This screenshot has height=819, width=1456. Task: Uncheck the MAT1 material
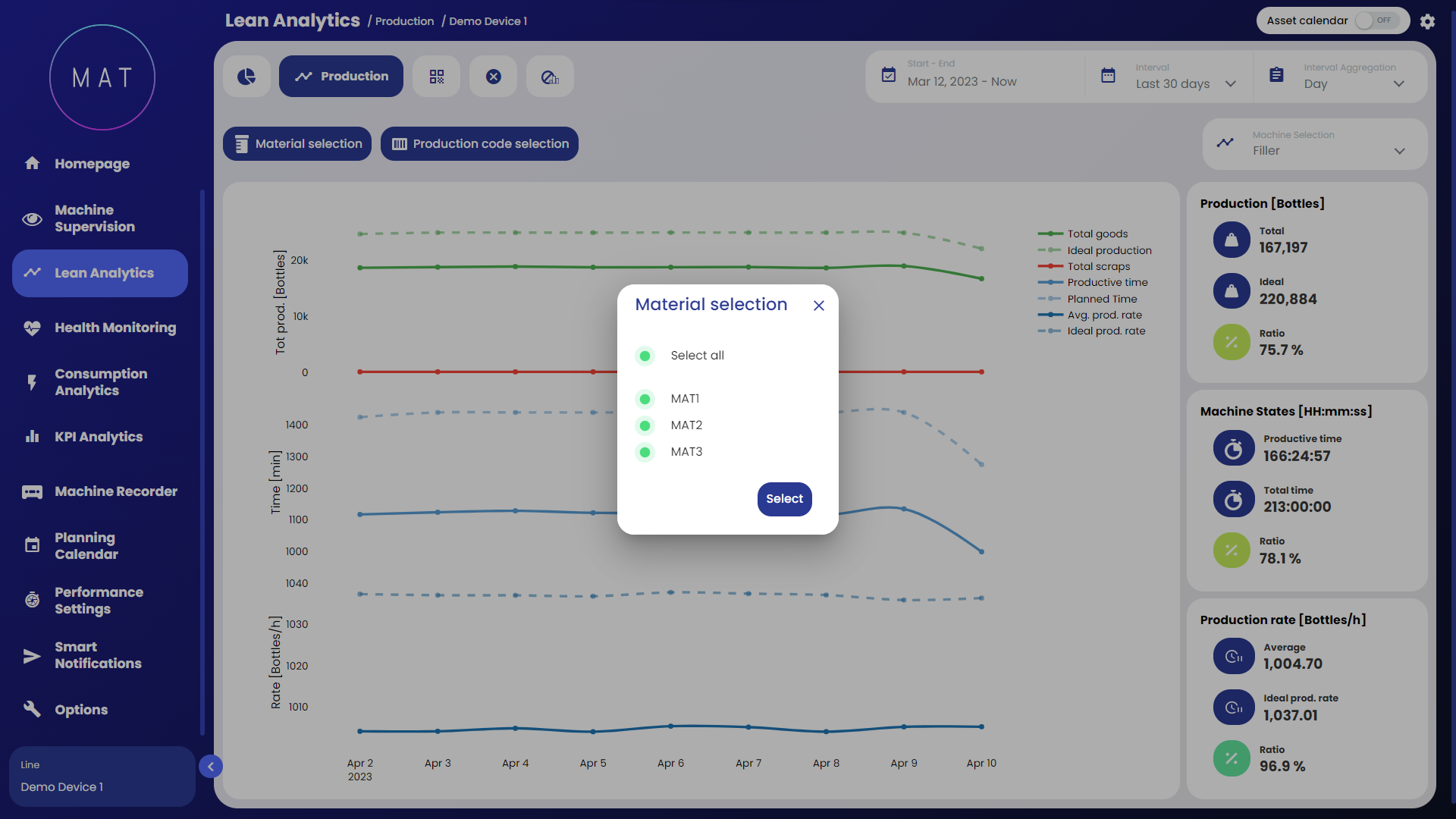(645, 399)
